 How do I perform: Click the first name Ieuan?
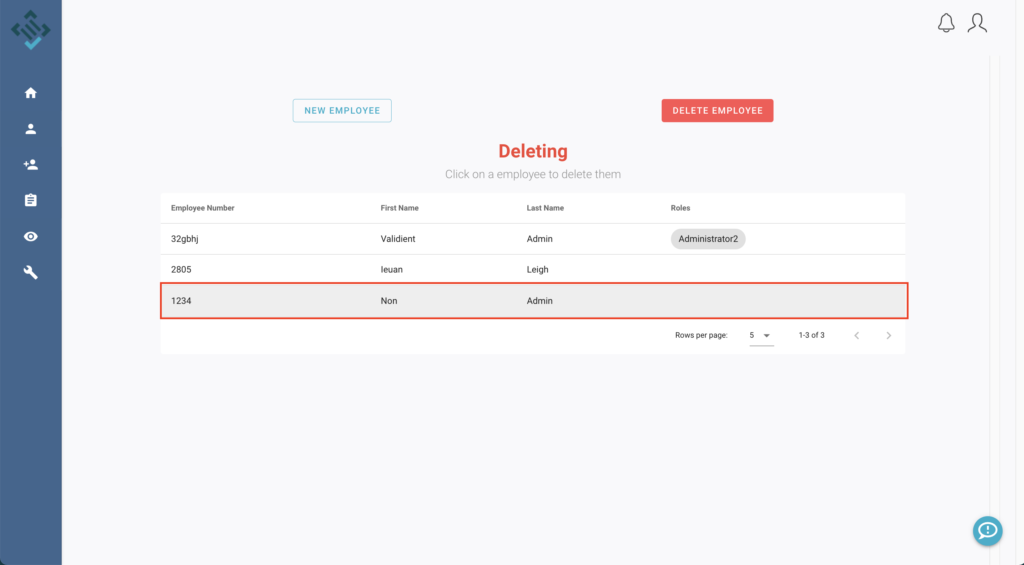pyautogui.click(x=391, y=269)
